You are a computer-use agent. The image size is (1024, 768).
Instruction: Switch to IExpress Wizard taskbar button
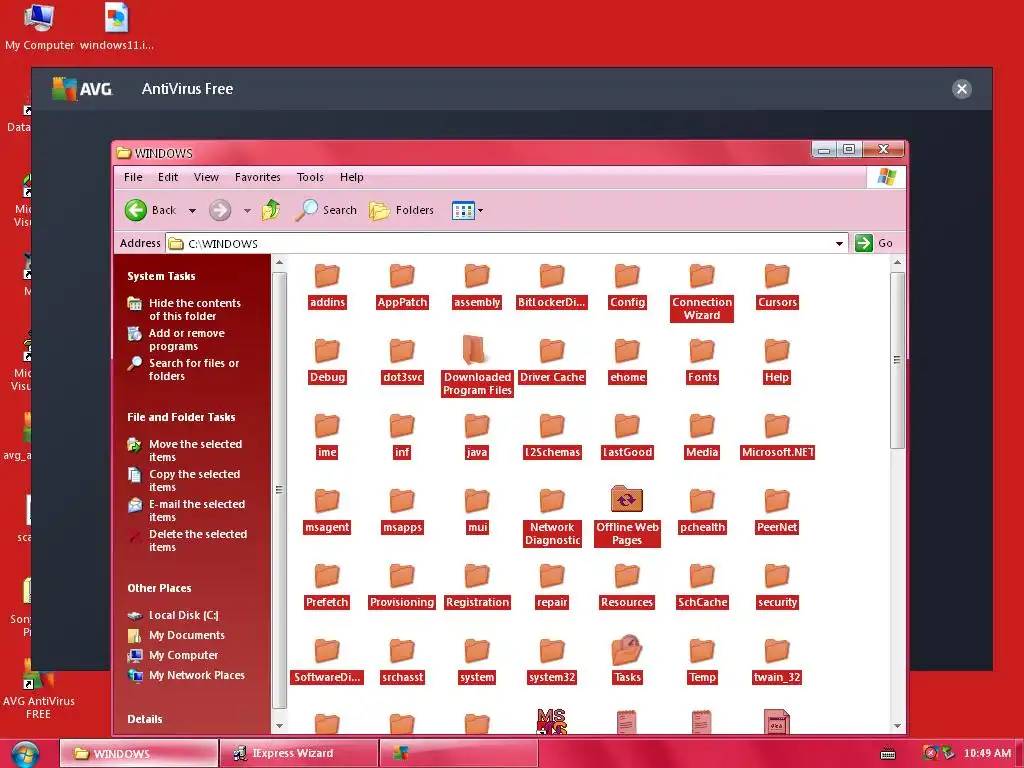click(x=298, y=753)
